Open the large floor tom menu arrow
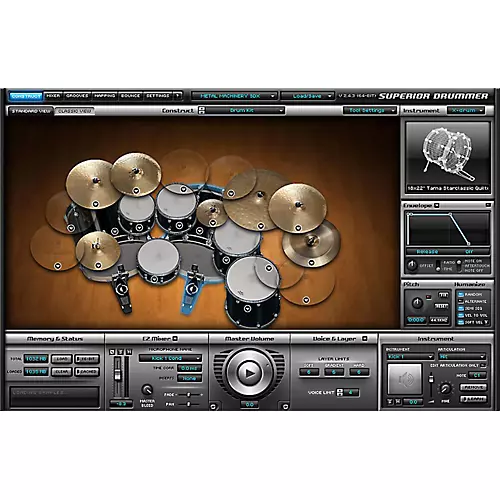 click(x=247, y=309)
